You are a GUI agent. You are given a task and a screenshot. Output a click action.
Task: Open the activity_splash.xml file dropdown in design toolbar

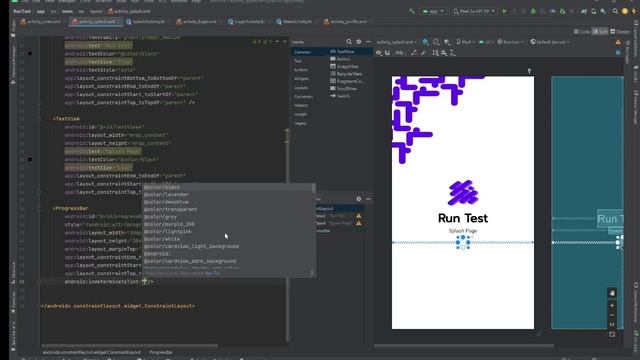pos(396,42)
